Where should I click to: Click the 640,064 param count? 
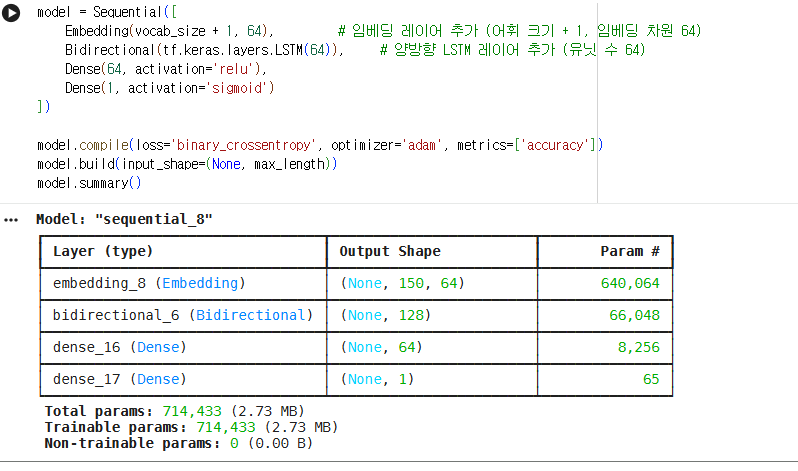630,283
